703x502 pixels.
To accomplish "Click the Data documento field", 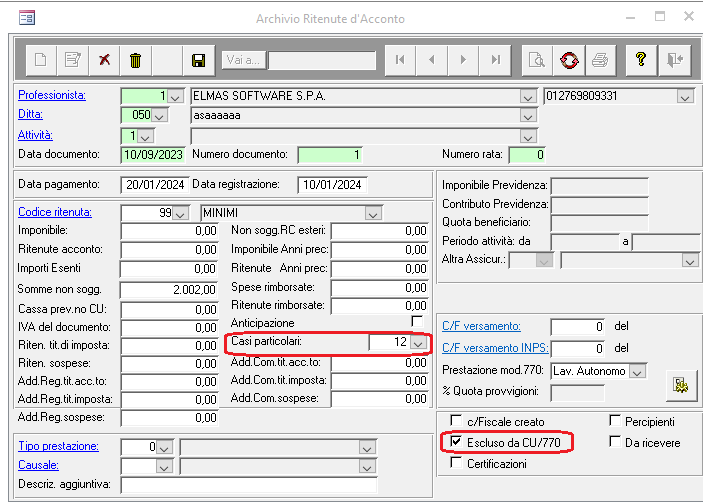I will tap(153, 155).
